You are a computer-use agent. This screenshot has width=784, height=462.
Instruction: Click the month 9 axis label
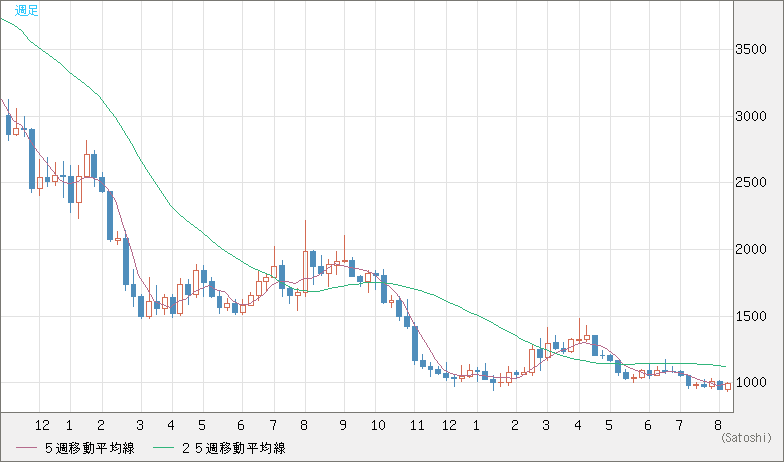tap(343, 426)
